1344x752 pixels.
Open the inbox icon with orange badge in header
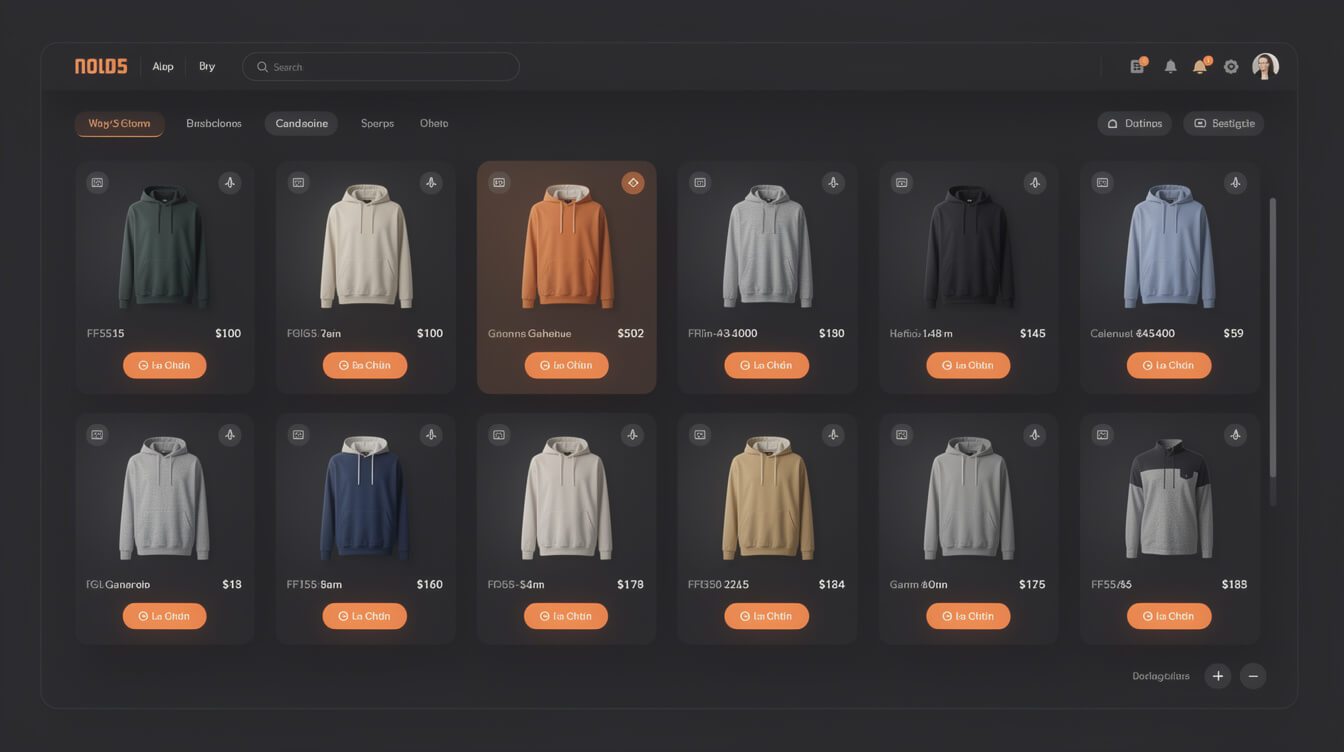click(x=1138, y=66)
